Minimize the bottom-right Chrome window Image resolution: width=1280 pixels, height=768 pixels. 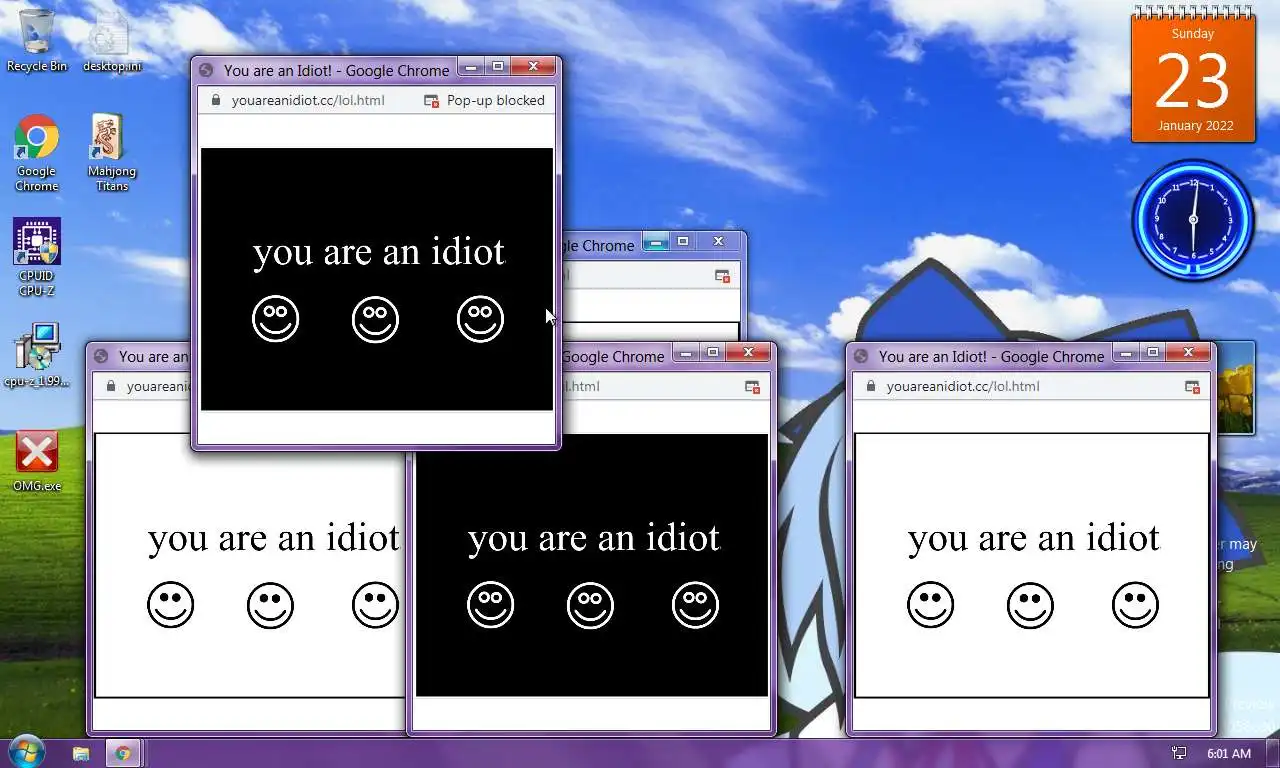[x=1126, y=352]
